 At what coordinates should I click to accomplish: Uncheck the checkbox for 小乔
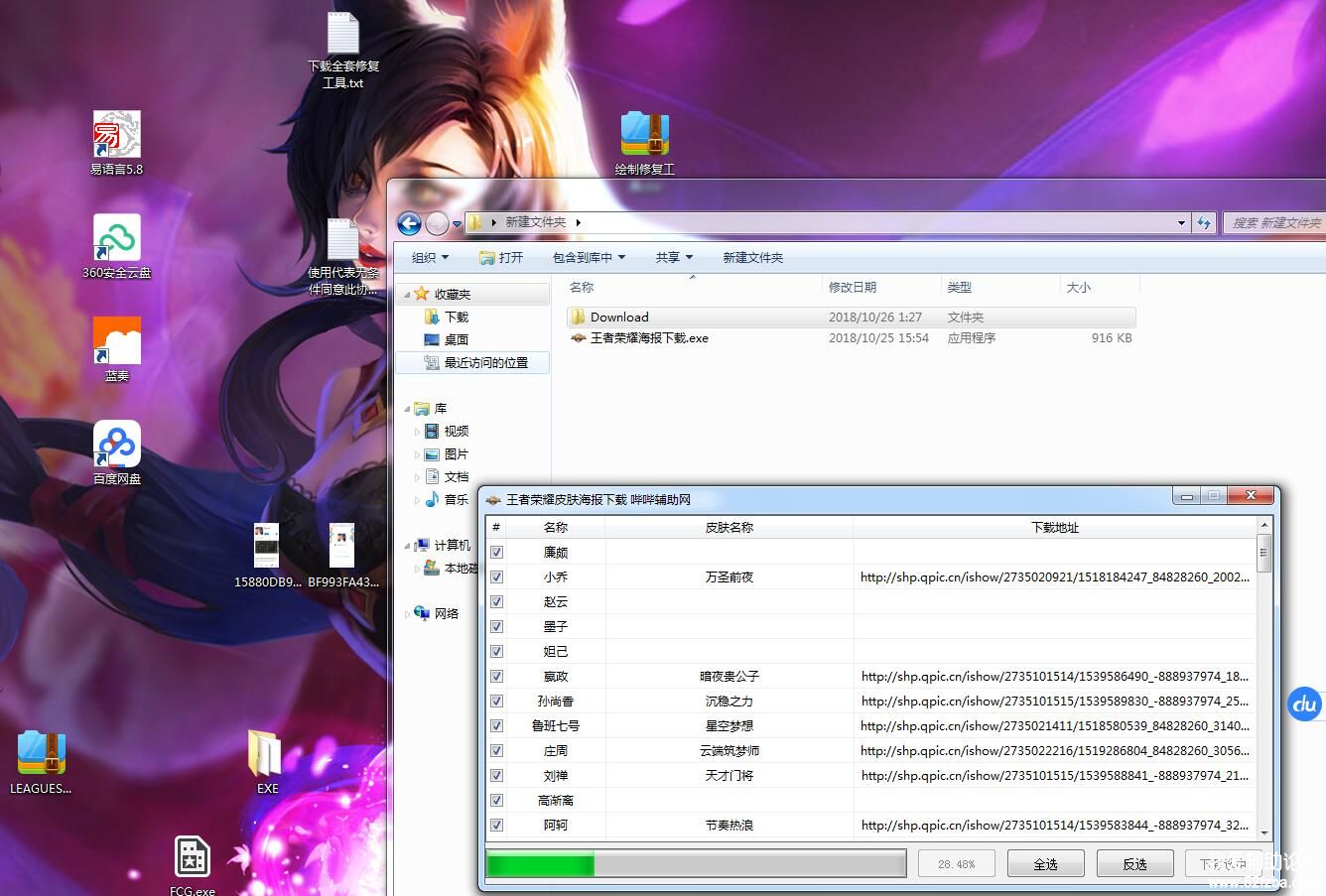coord(496,577)
